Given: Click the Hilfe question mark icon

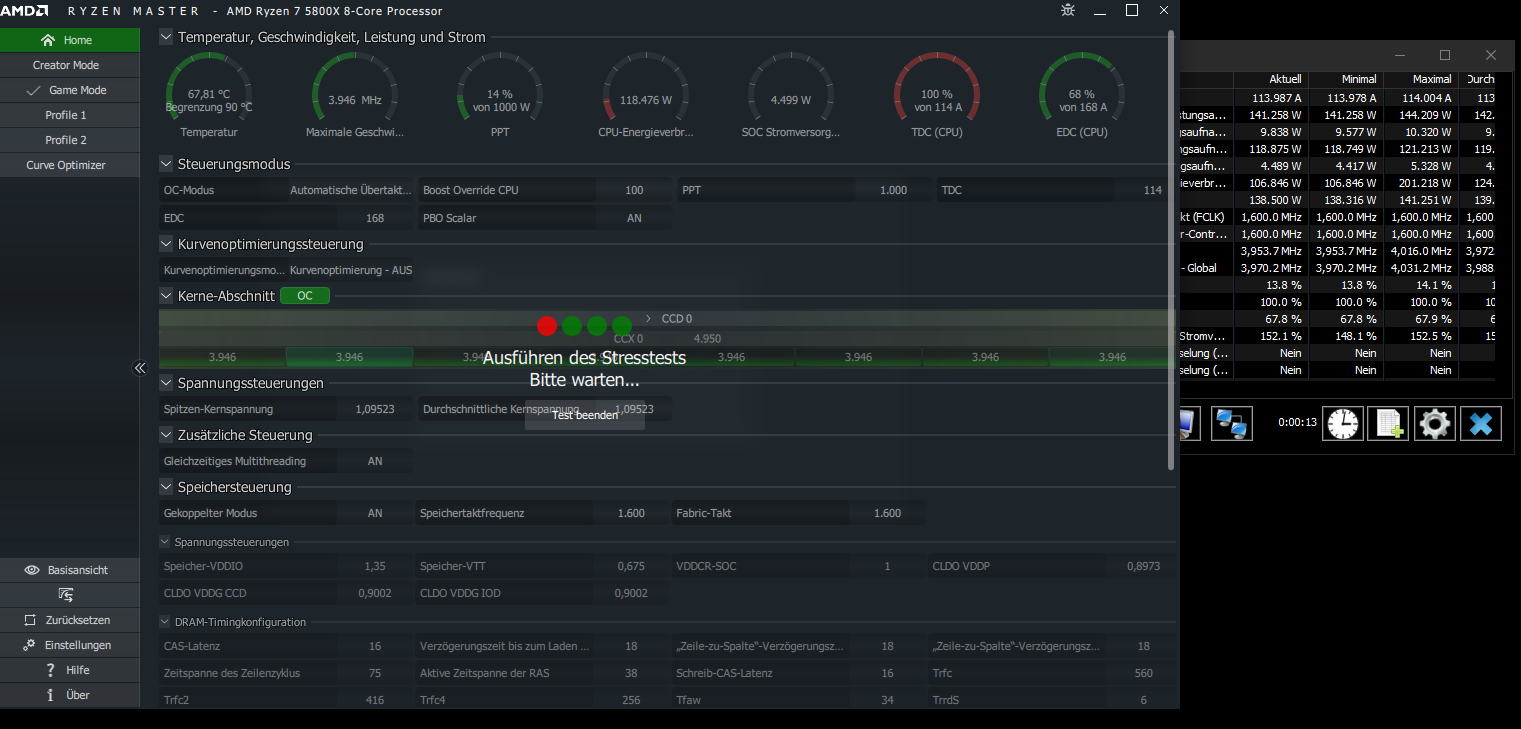Looking at the screenshot, I should click(x=51, y=670).
